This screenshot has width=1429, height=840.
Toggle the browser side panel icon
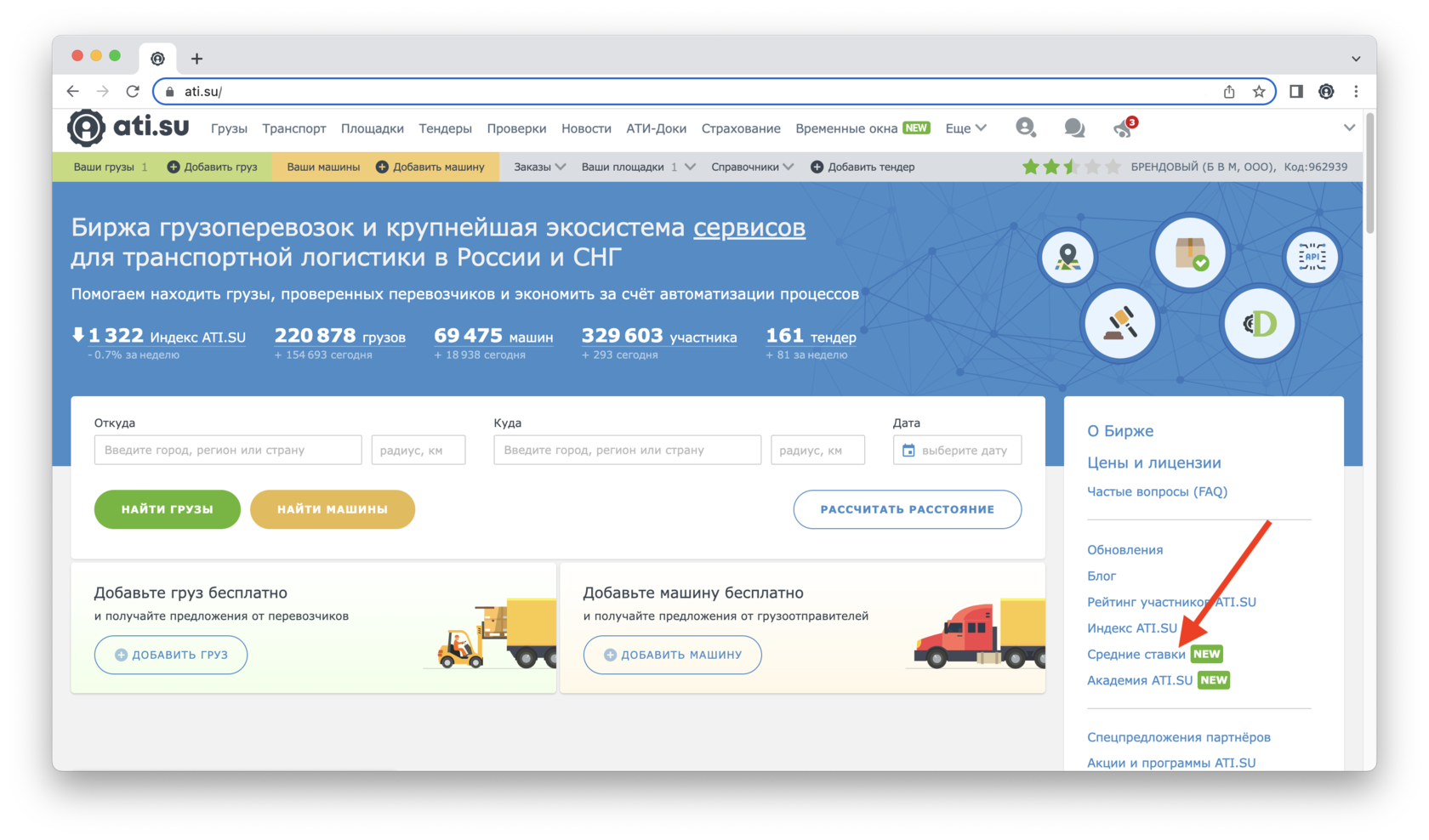pyautogui.click(x=1296, y=91)
